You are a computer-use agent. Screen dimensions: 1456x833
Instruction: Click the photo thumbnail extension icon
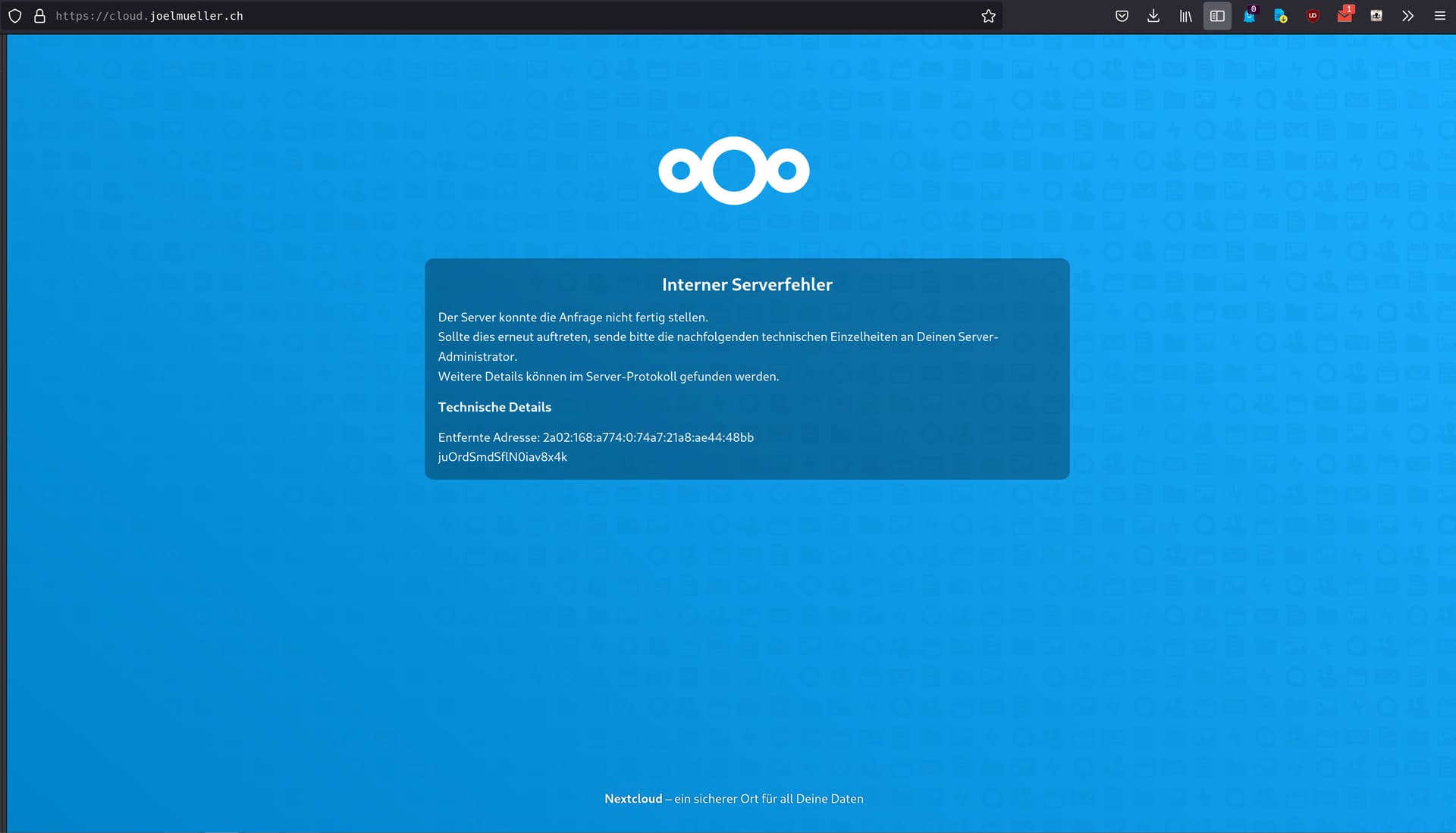[x=1376, y=16]
